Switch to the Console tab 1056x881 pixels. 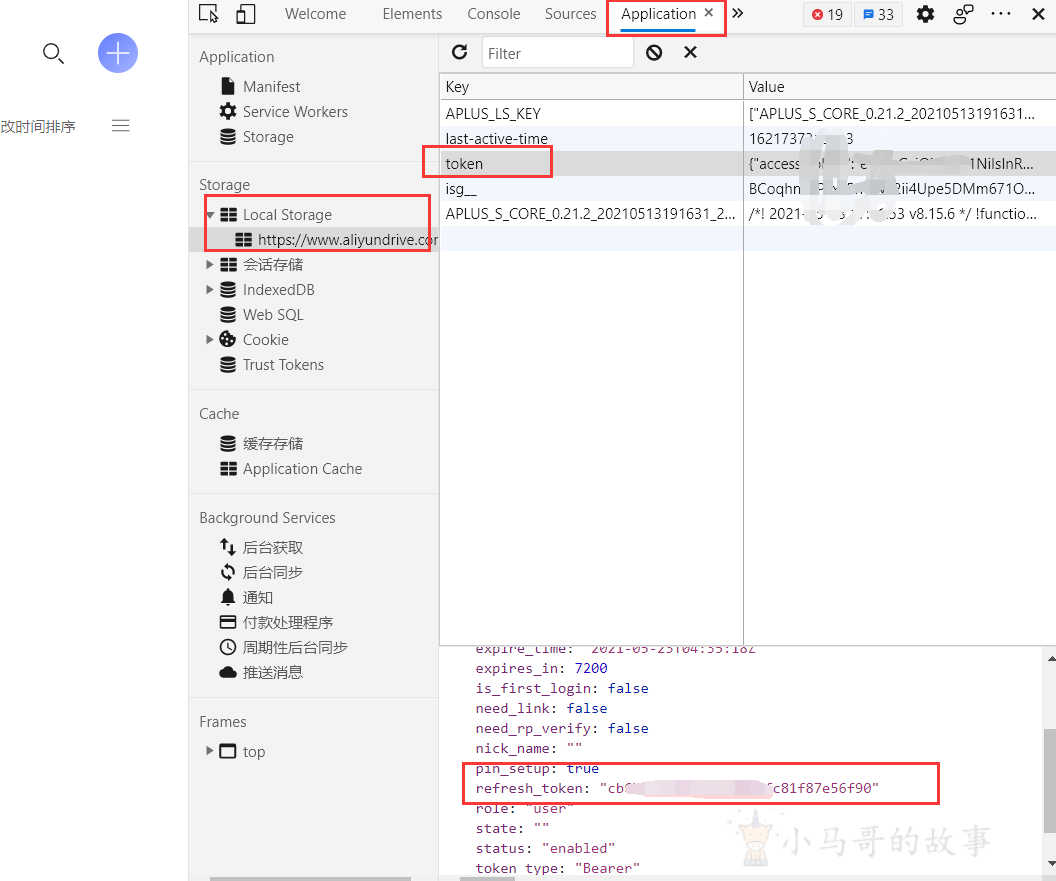point(494,14)
